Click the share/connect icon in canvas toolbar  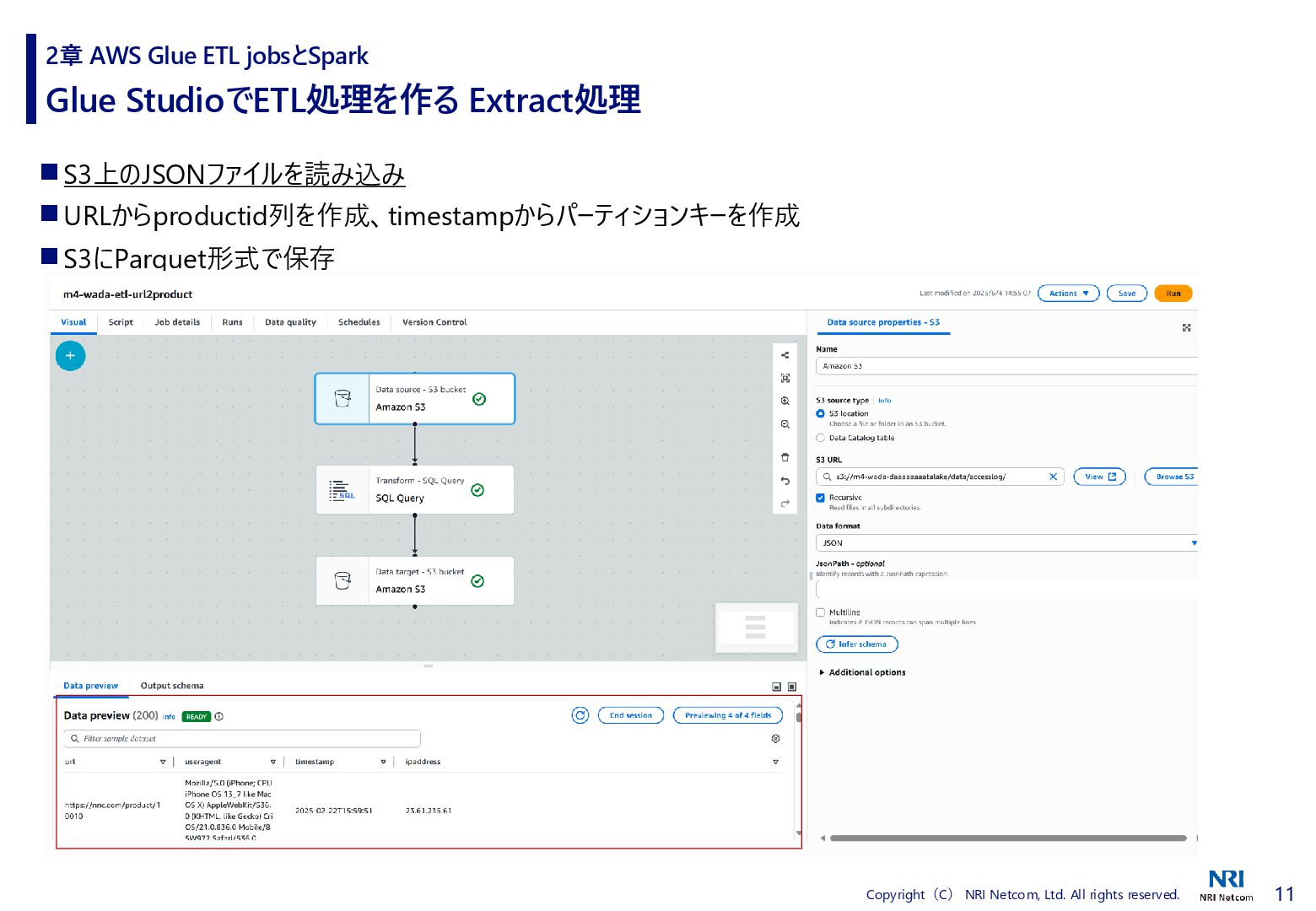(x=785, y=355)
